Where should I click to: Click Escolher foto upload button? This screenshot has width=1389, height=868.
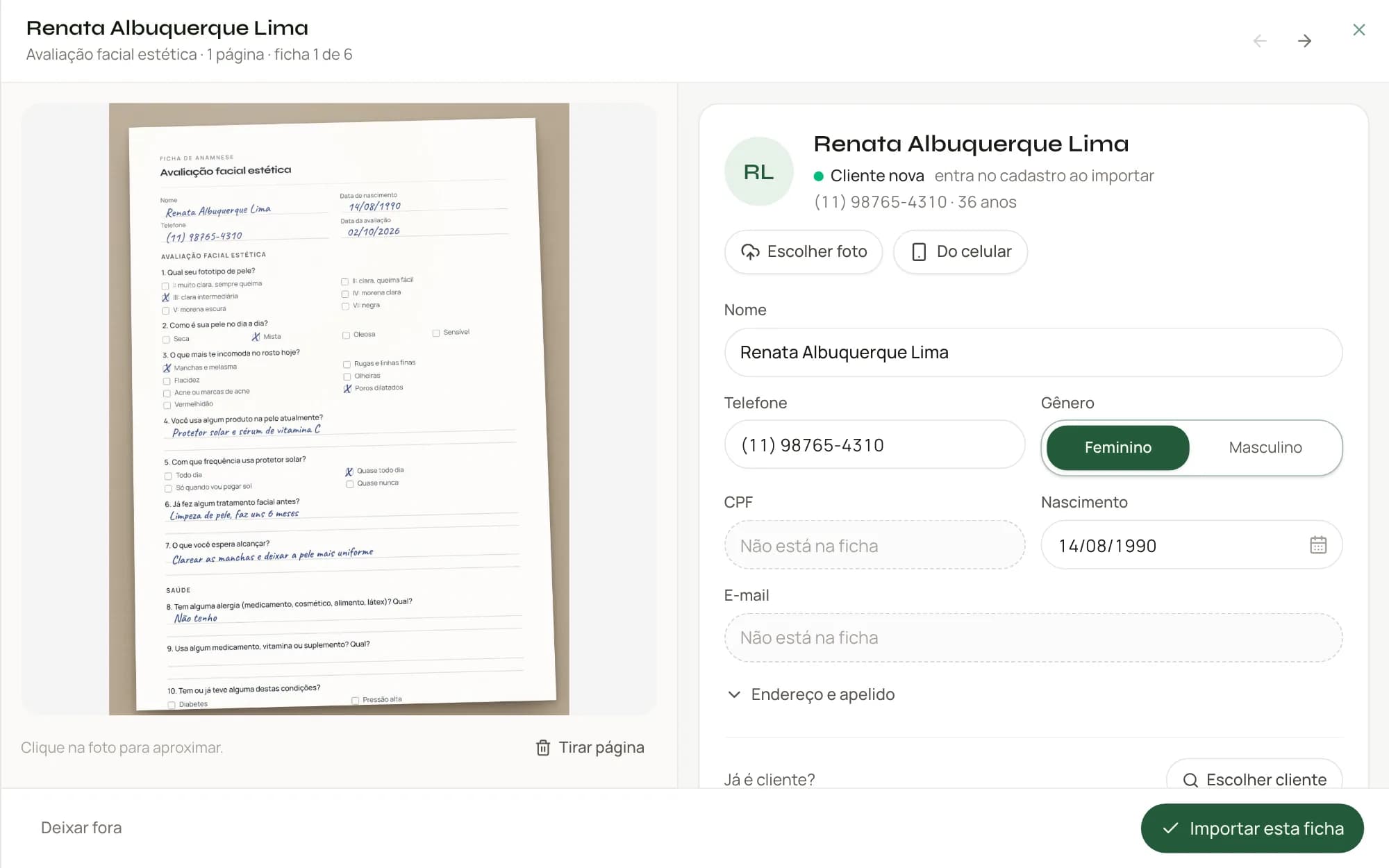tap(804, 251)
